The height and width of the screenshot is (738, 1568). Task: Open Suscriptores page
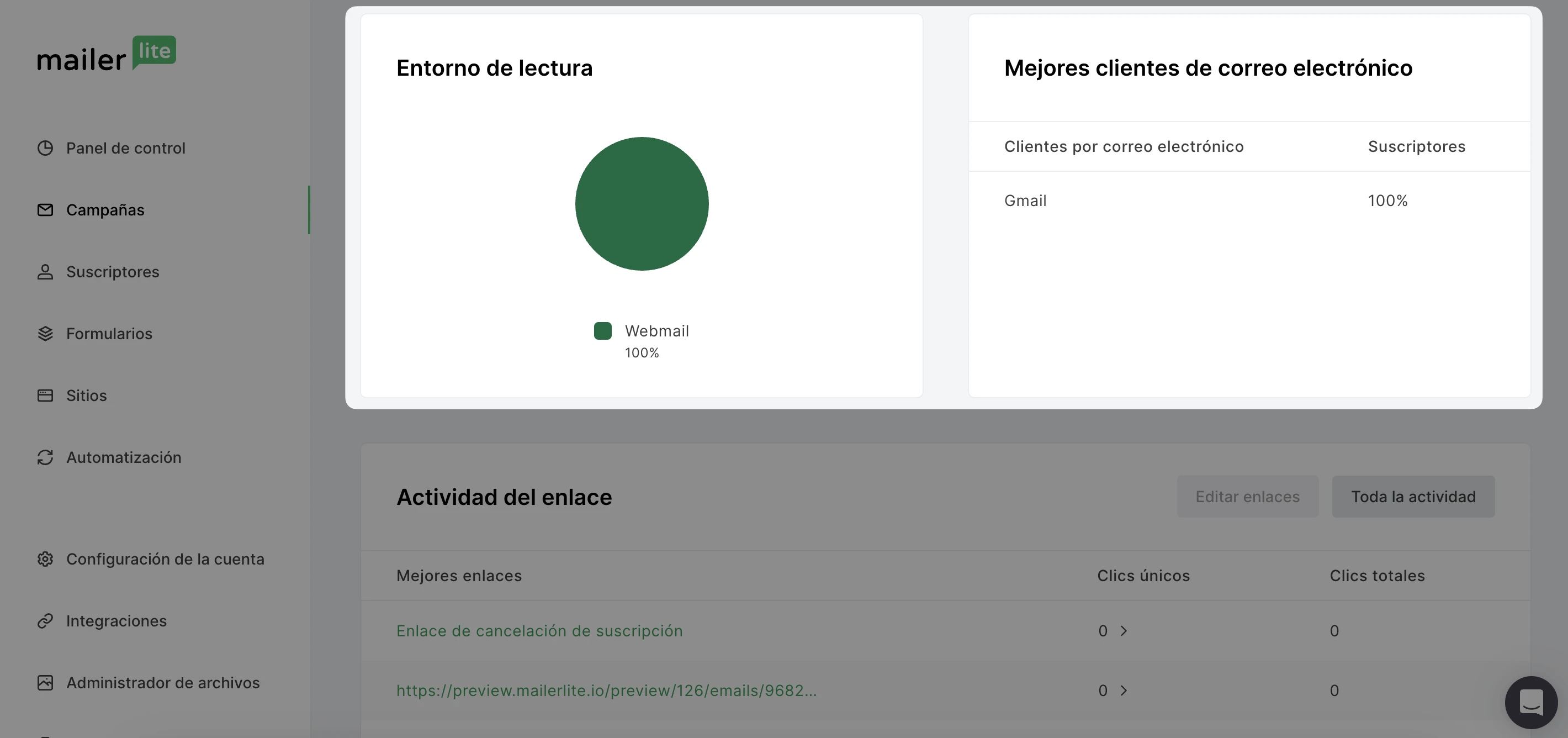click(113, 272)
